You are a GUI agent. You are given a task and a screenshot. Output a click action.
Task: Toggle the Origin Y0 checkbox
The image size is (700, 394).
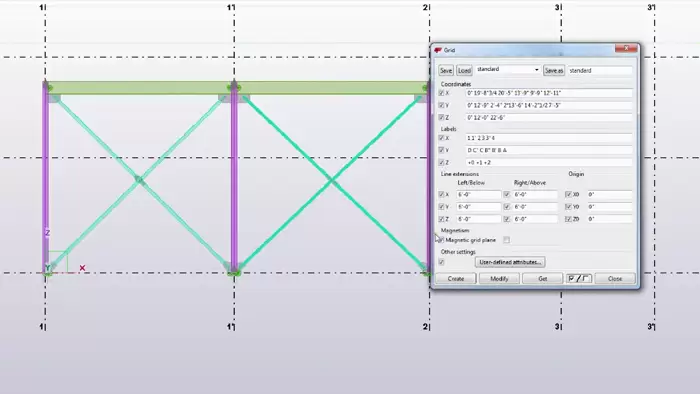(568, 207)
